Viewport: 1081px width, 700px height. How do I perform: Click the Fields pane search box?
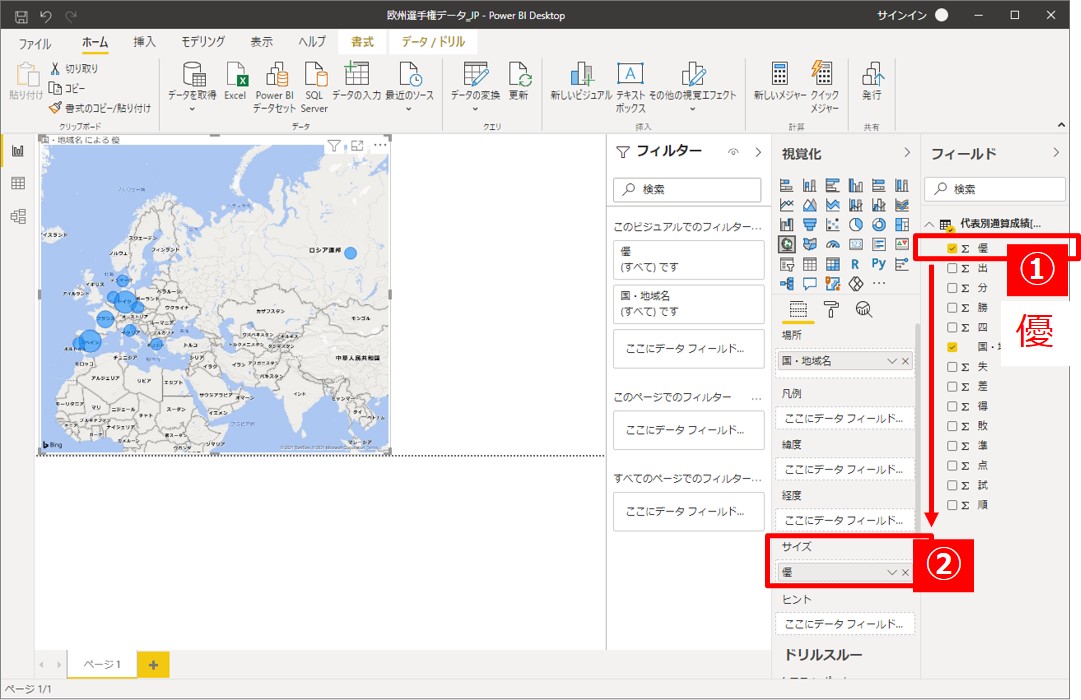point(995,189)
